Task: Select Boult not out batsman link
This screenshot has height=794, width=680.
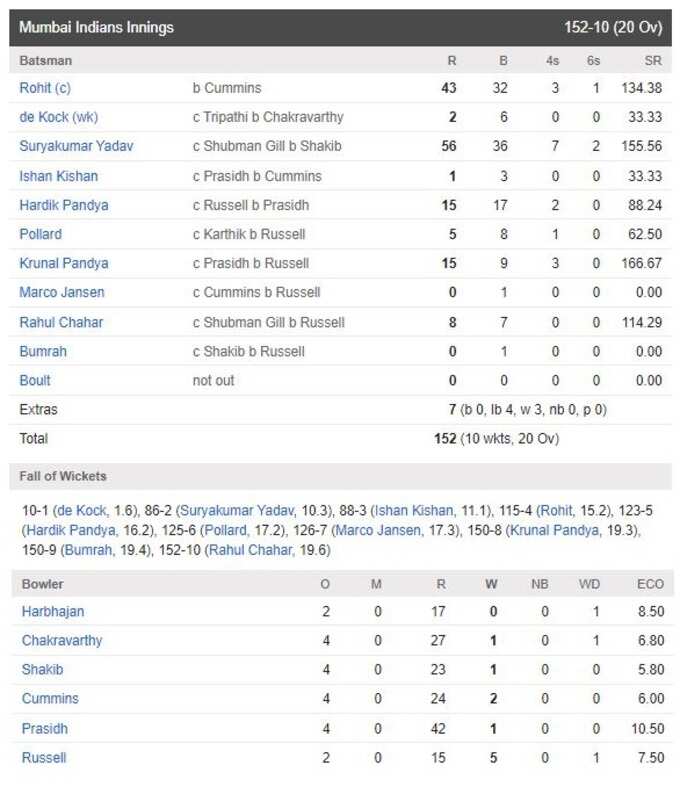Action: tap(35, 380)
